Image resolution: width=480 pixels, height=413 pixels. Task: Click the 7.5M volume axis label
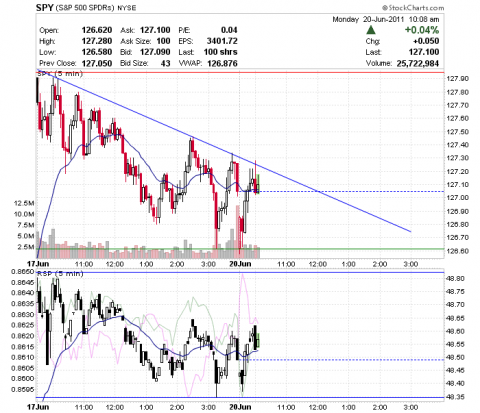coord(26,225)
